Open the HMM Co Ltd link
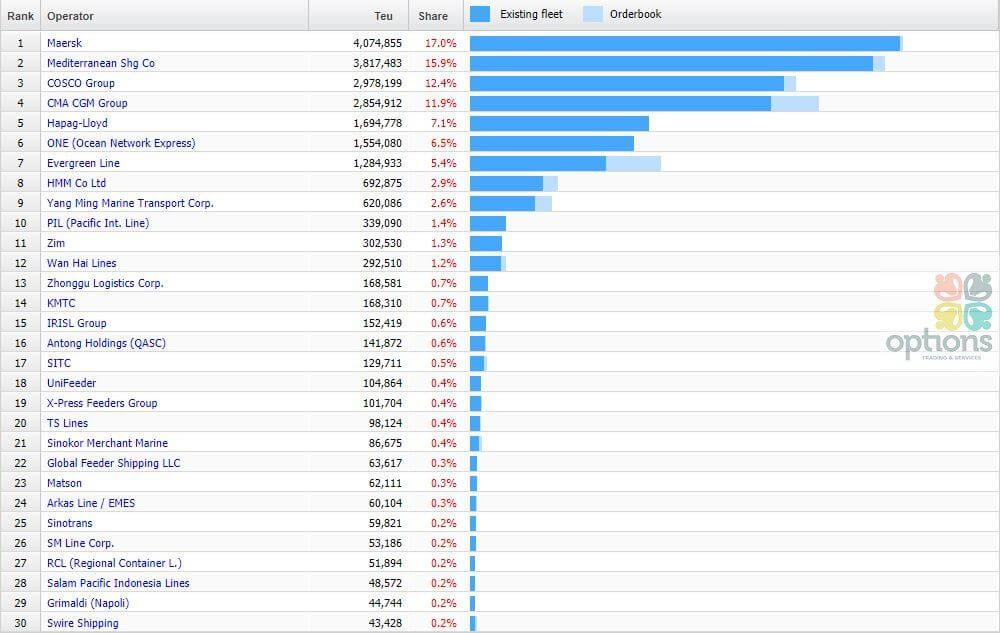Screen dimensions: 1000x633 77,183
